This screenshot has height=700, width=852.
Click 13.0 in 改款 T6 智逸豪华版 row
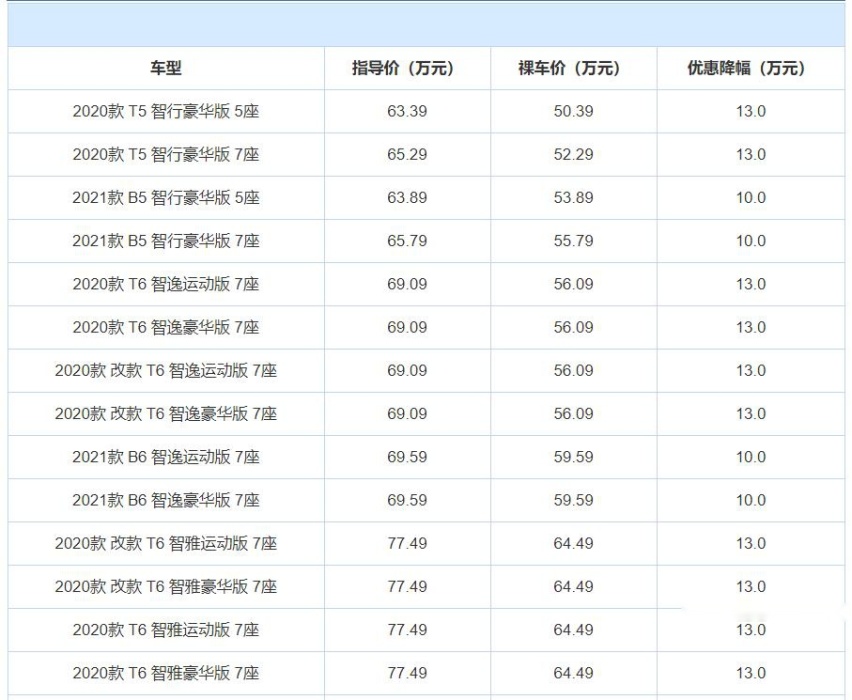751,414
